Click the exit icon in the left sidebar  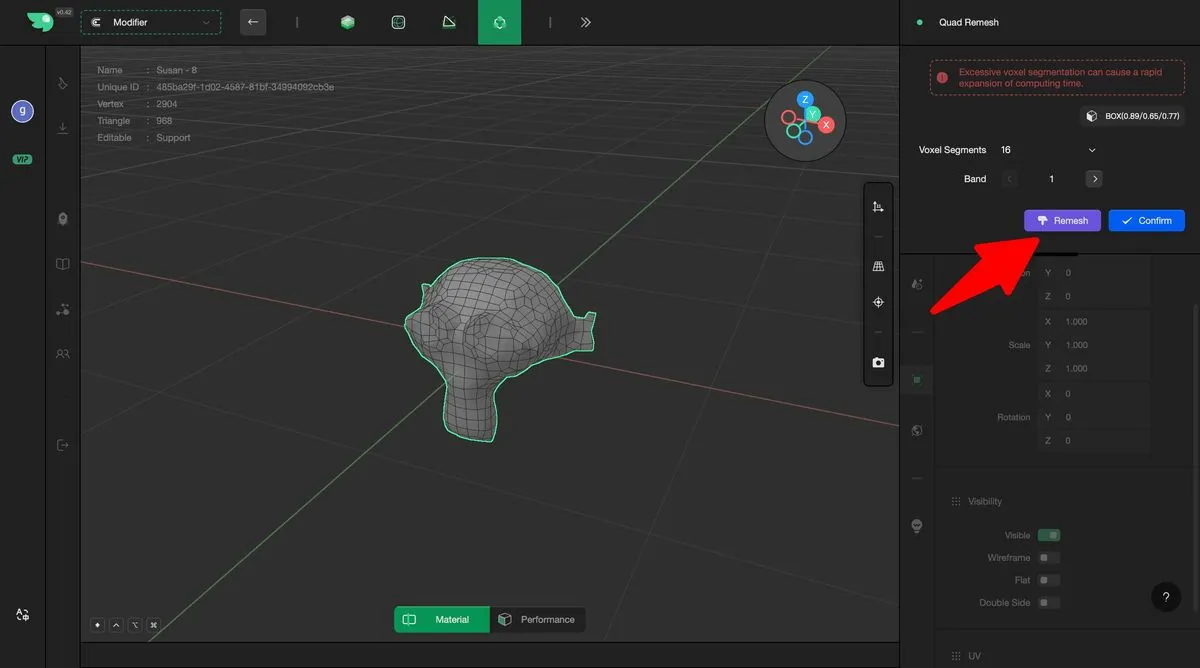point(63,445)
